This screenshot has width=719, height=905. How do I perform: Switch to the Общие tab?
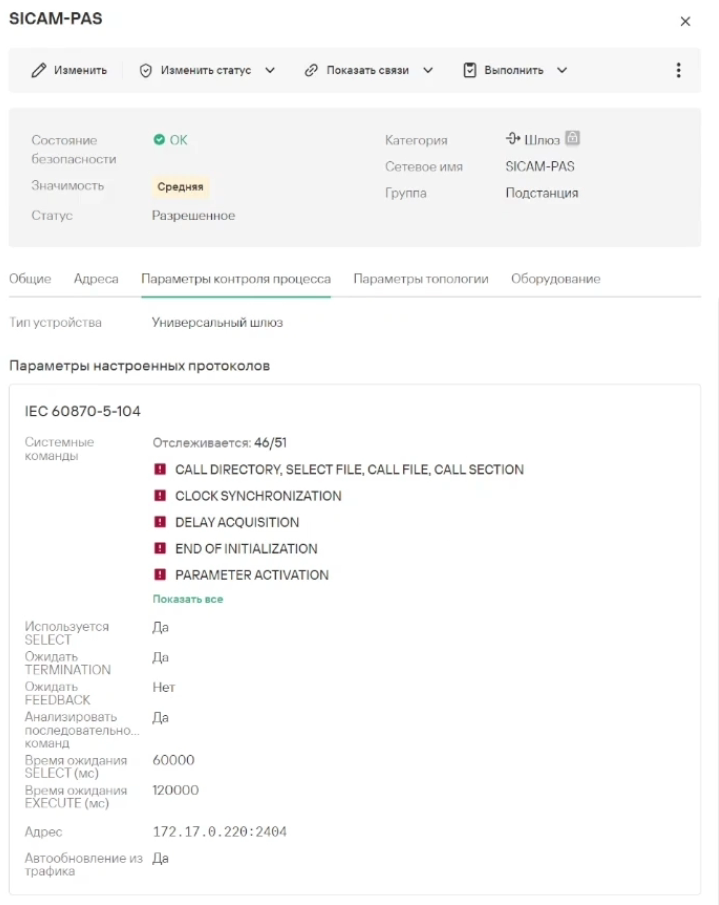click(30, 279)
